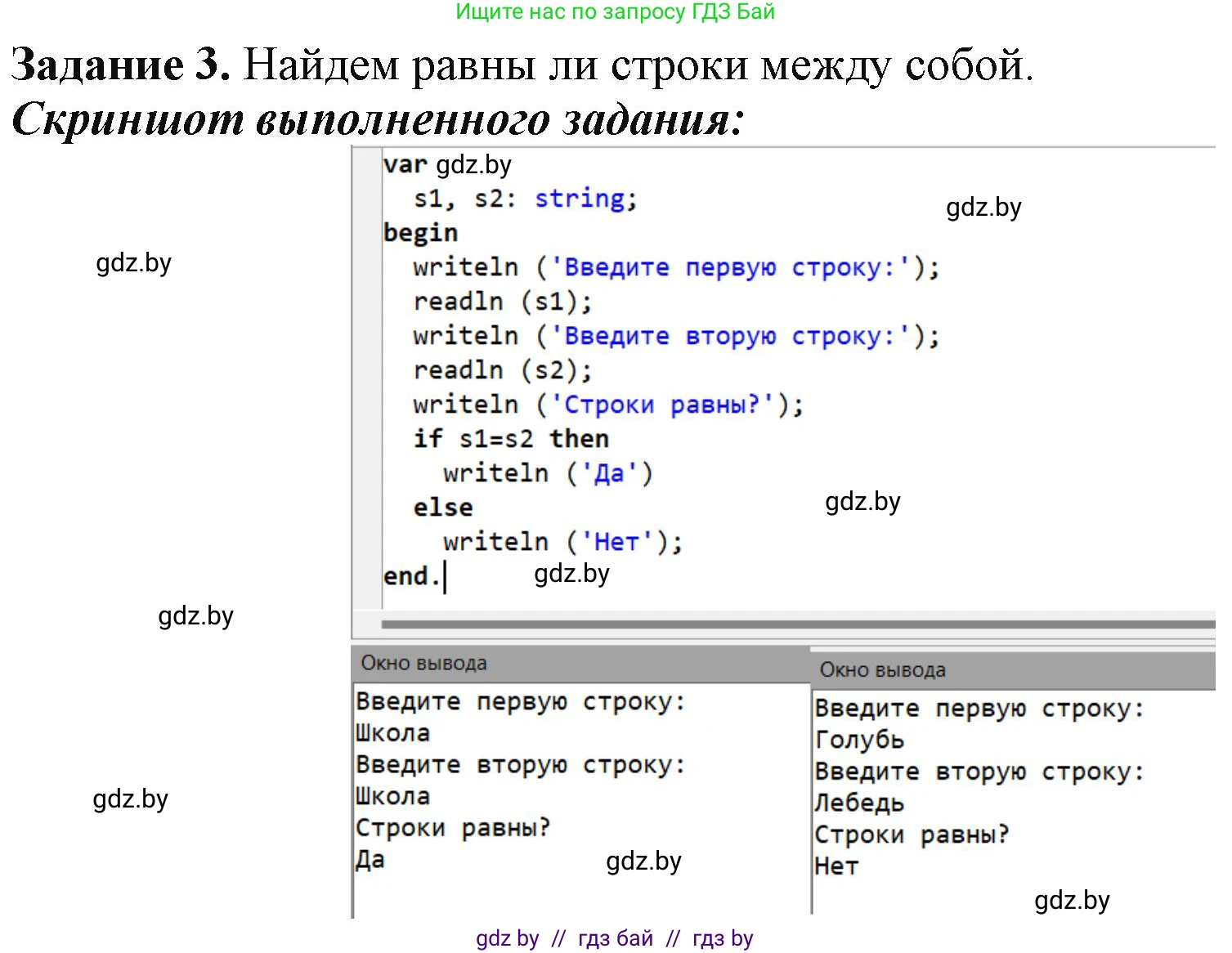1232x953 pixels.
Task: Click 'Лебедь' in the right output window
Action: pyautogui.click(x=859, y=803)
